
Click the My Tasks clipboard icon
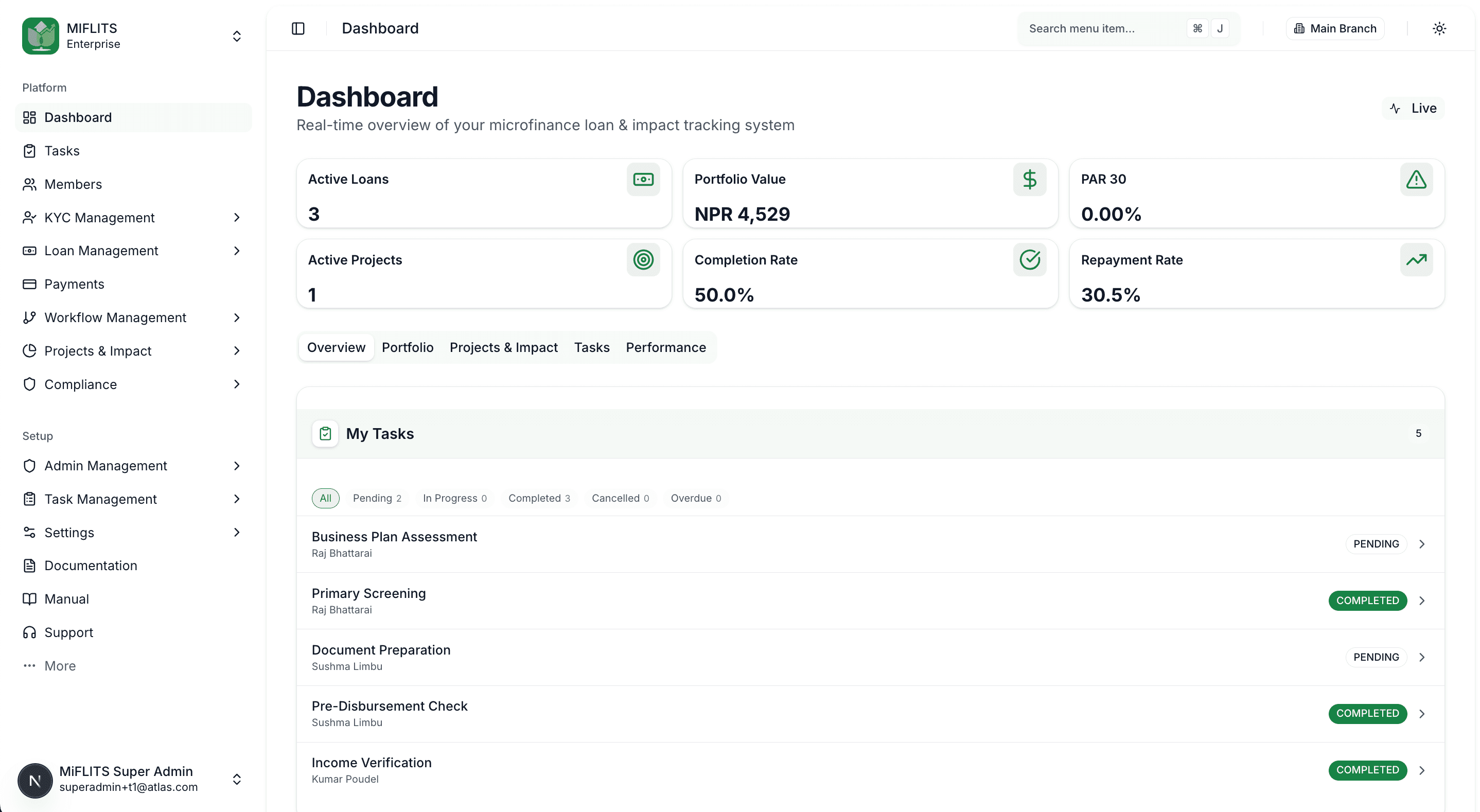(325, 433)
